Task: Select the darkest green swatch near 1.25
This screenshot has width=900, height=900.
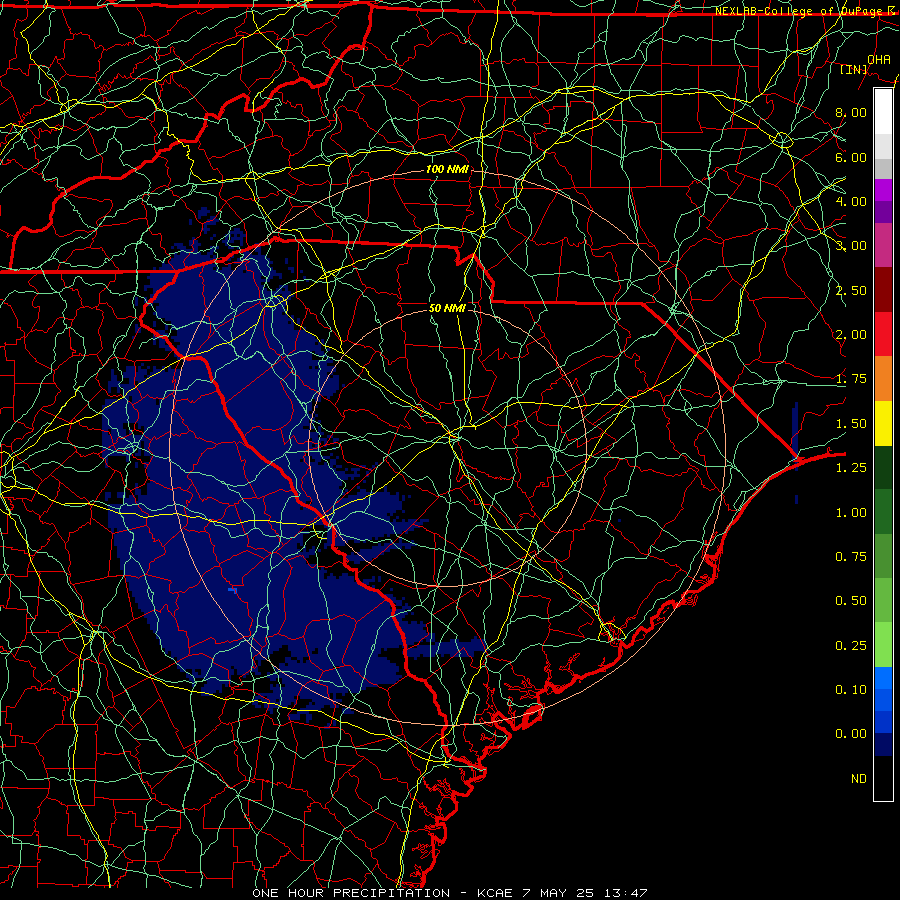Action: point(883,467)
